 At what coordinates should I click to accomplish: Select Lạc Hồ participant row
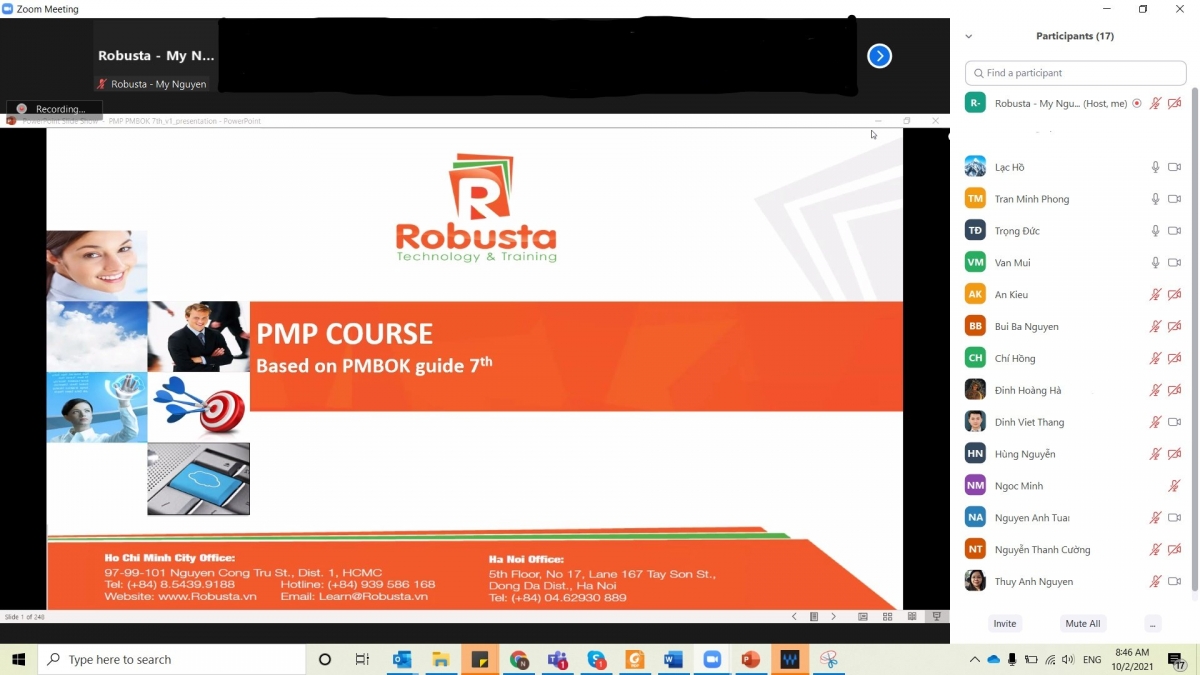[1075, 167]
